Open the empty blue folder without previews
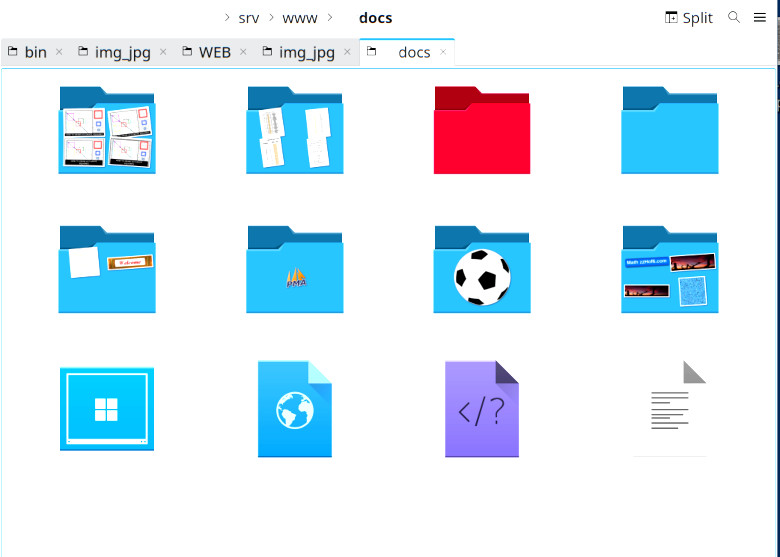This screenshot has width=780, height=557. point(670,130)
